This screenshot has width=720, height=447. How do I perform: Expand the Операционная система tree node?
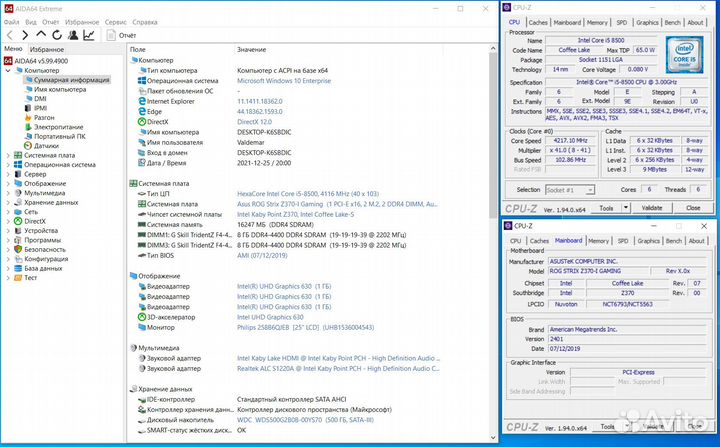[x=8, y=165]
